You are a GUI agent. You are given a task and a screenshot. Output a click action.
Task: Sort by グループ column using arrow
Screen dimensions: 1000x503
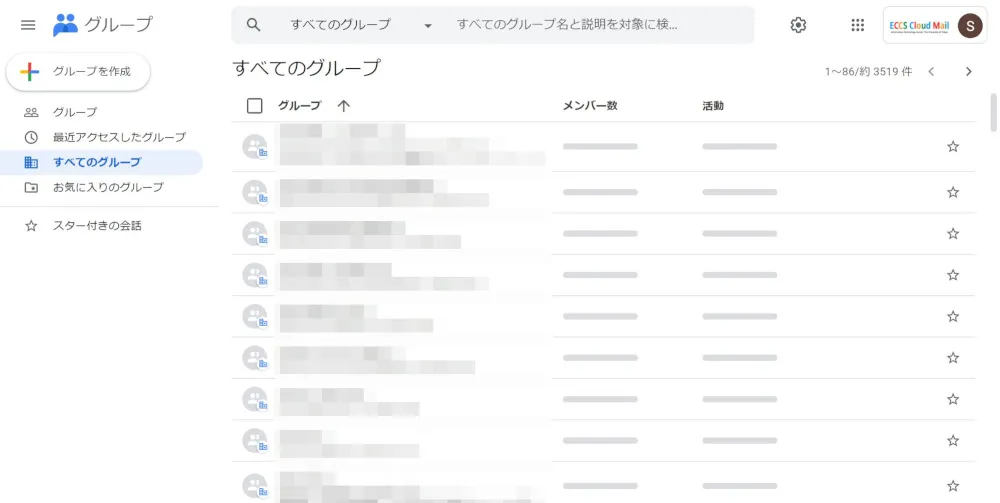coord(343,106)
